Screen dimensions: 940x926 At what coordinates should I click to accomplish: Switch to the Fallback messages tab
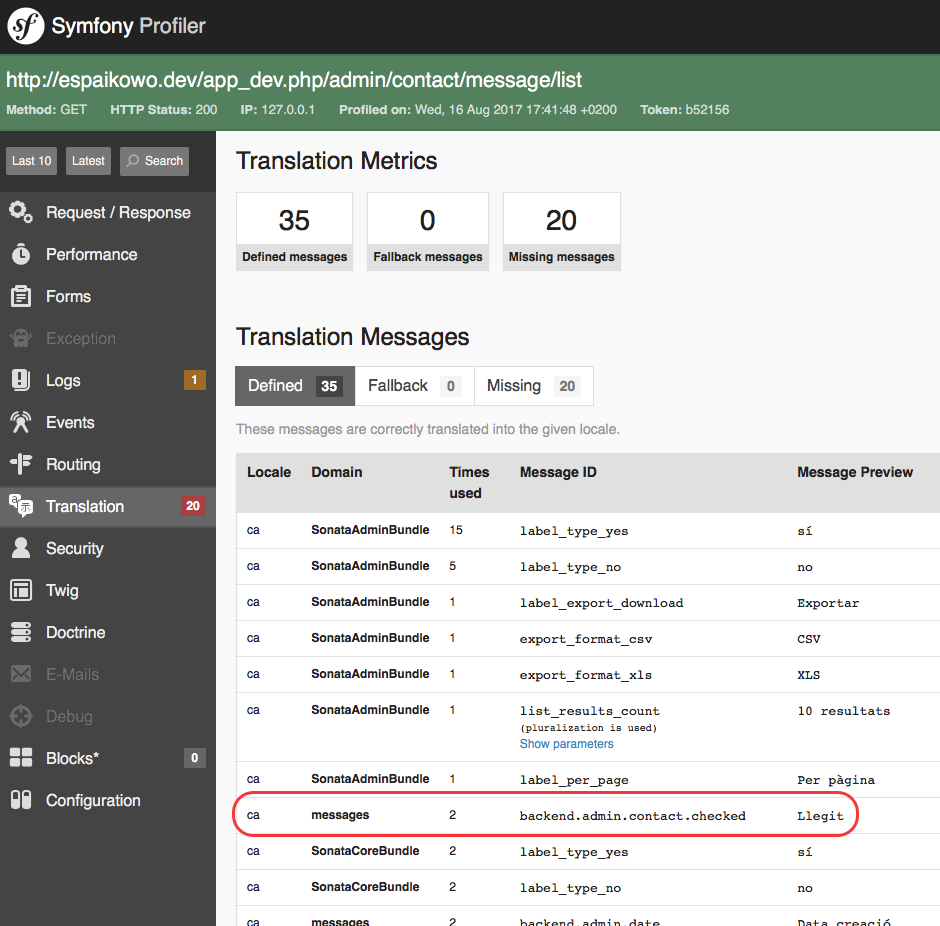[x=414, y=385]
